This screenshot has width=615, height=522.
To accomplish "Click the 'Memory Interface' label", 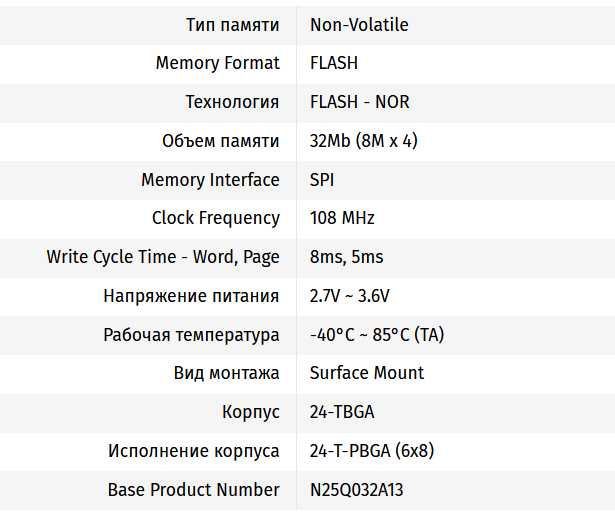I will tap(210, 180).
